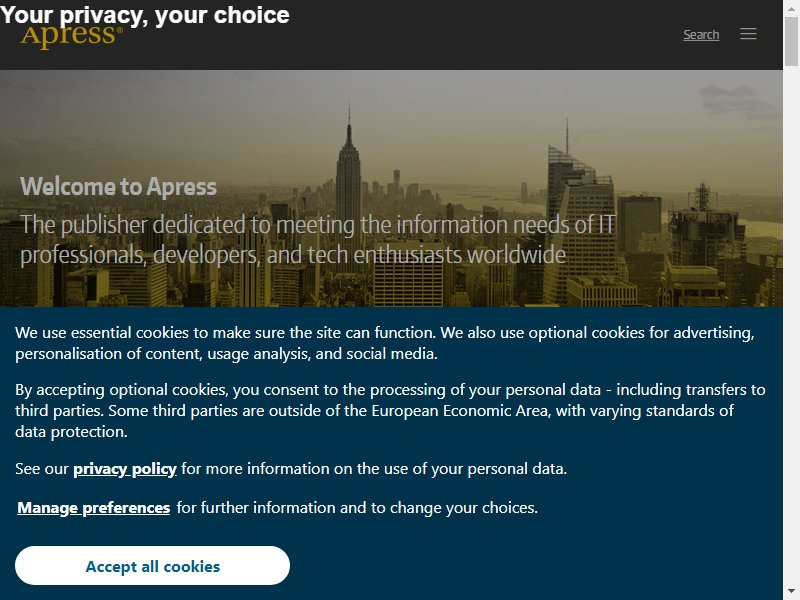Click the empty scrollbar track below thumb
800x600 pixels.
(x=791, y=327)
